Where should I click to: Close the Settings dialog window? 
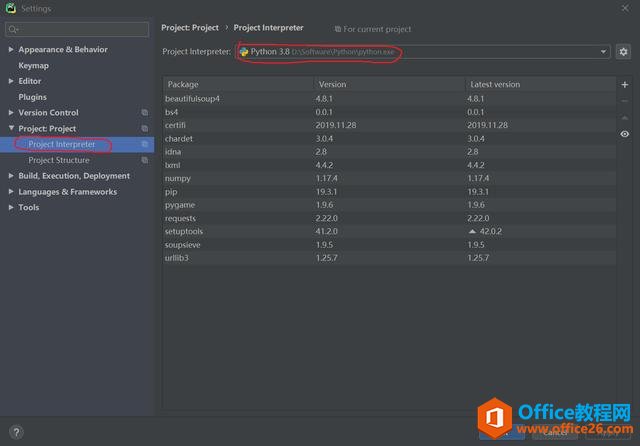(x=625, y=8)
